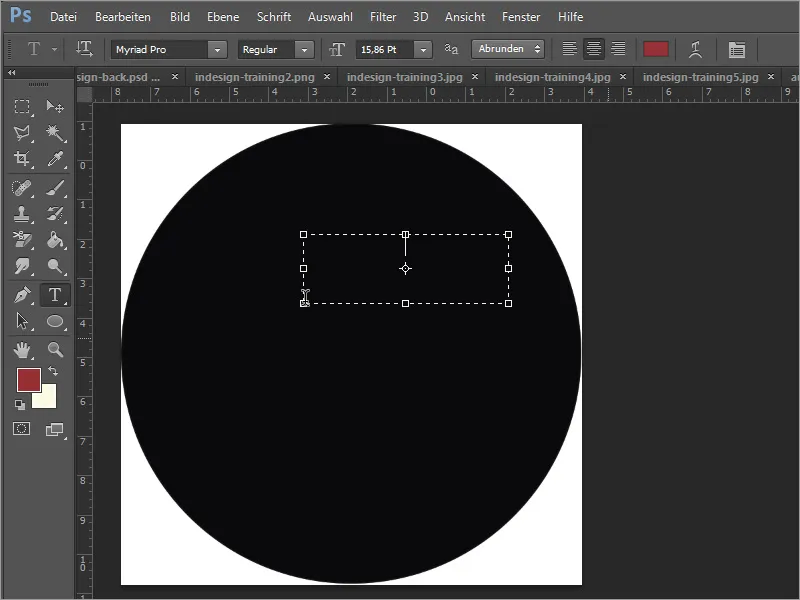Select the Clone Stamp tool

(21, 214)
